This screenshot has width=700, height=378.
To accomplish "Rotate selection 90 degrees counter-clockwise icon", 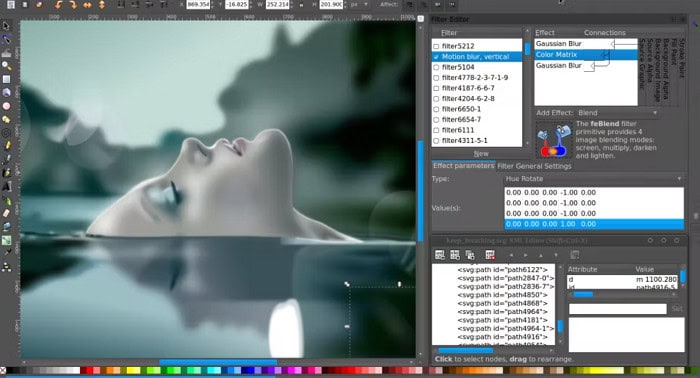I will tap(58, 5).
